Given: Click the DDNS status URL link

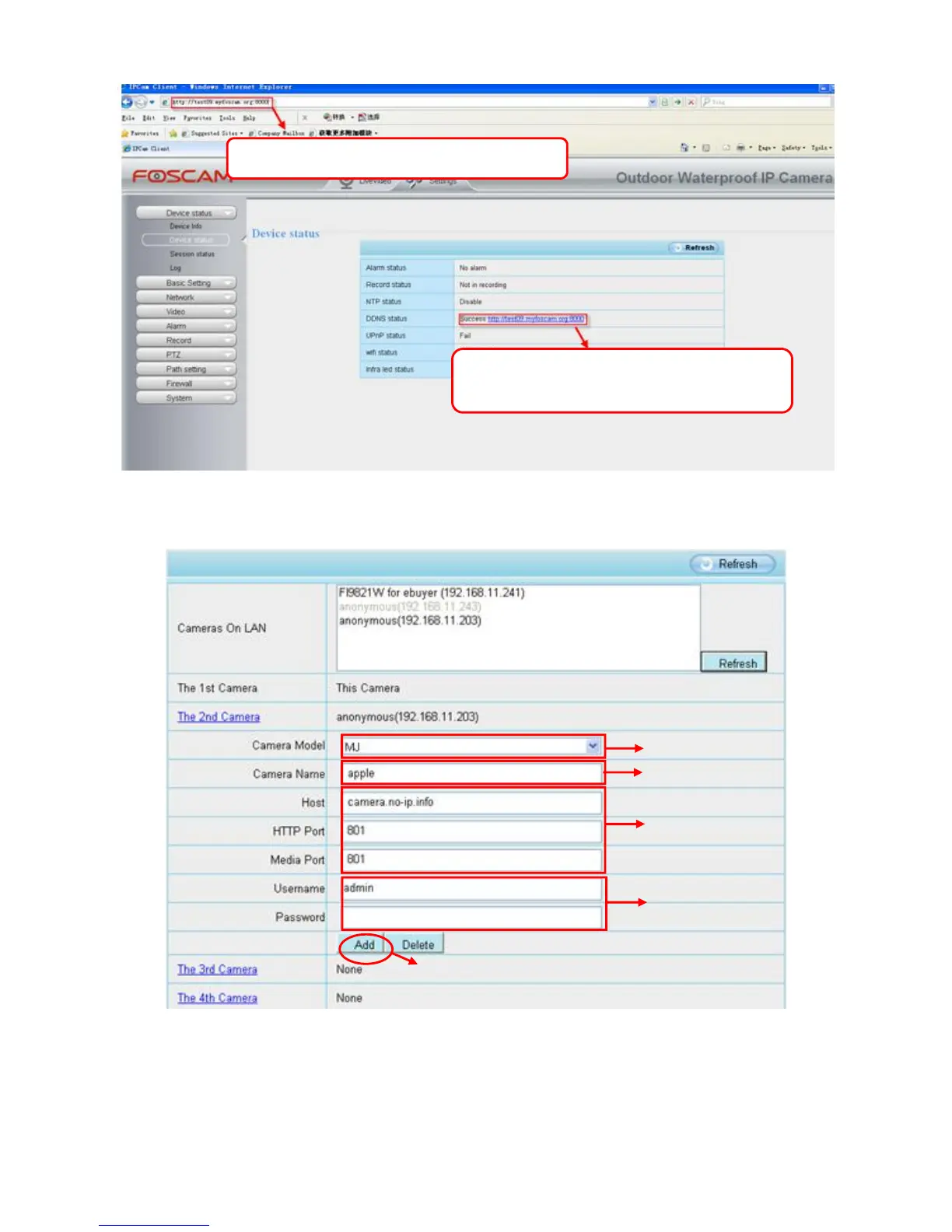Looking at the screenshot, I should click(x=536, y=319).
